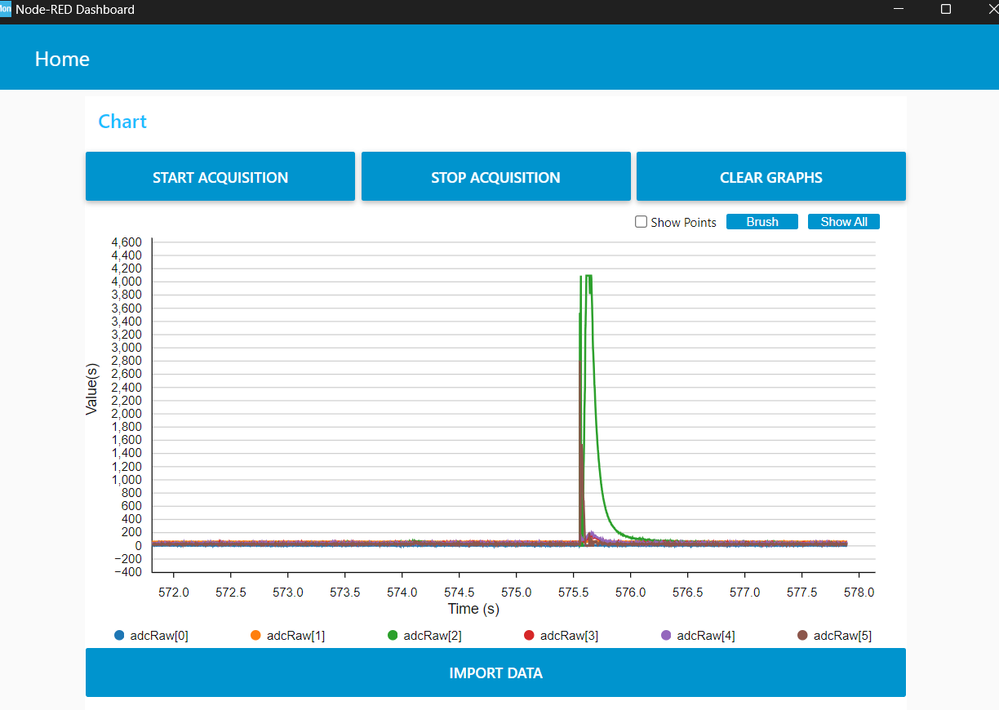Maximize the Node-RED Dashboard window
This screenshot has height=710, width=999.
945,9
